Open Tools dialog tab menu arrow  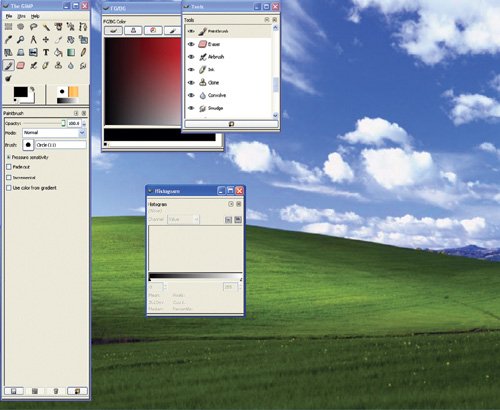tap(267, 20)
